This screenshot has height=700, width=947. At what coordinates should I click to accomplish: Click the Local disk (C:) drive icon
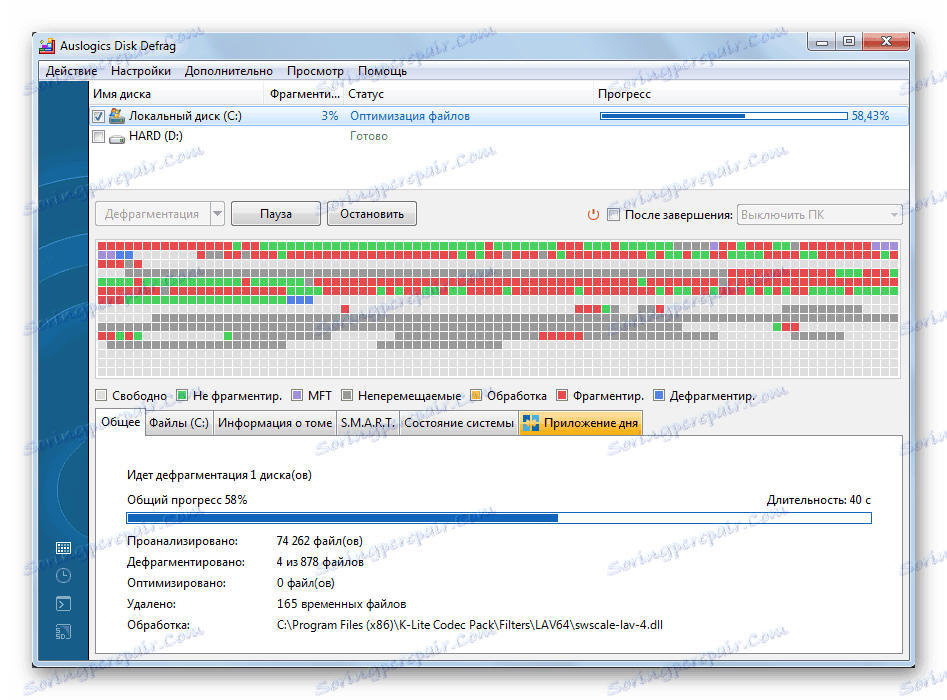click(x=117, y=115)
